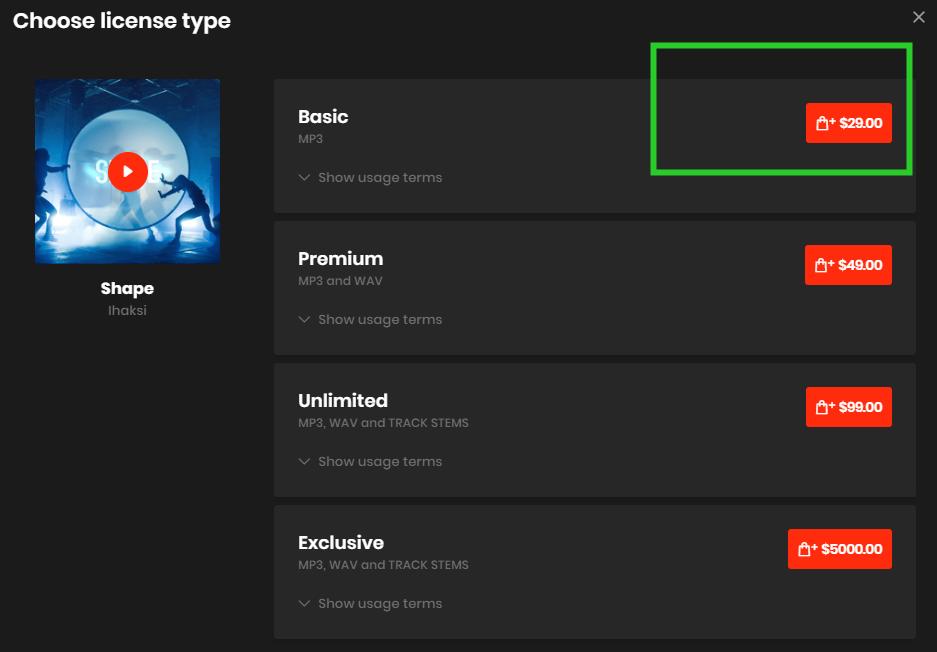Select the Unlimited license heading
Image resolution: width=937 pixels, height=652 pixels.
pos(343,401)
